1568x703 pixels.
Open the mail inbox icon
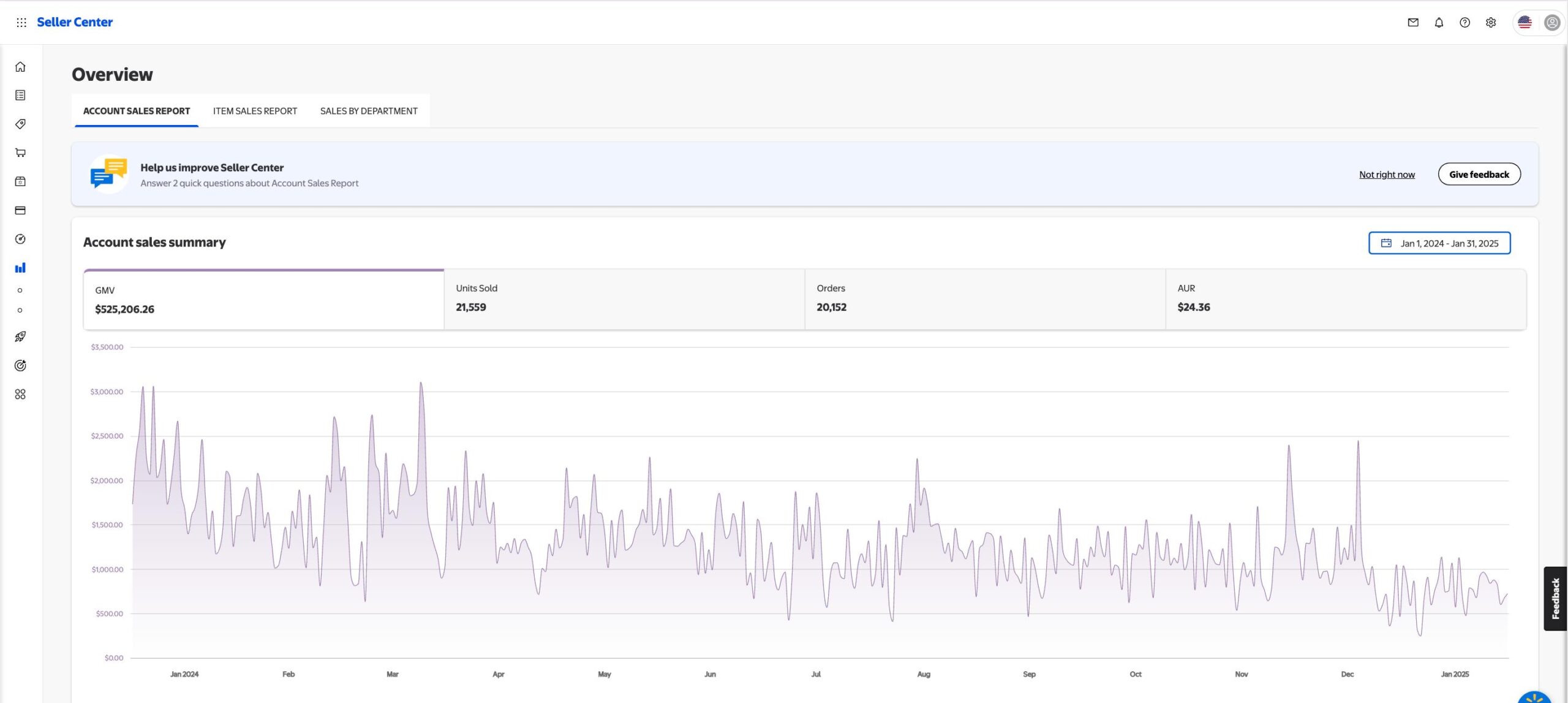coord(1413,23)
